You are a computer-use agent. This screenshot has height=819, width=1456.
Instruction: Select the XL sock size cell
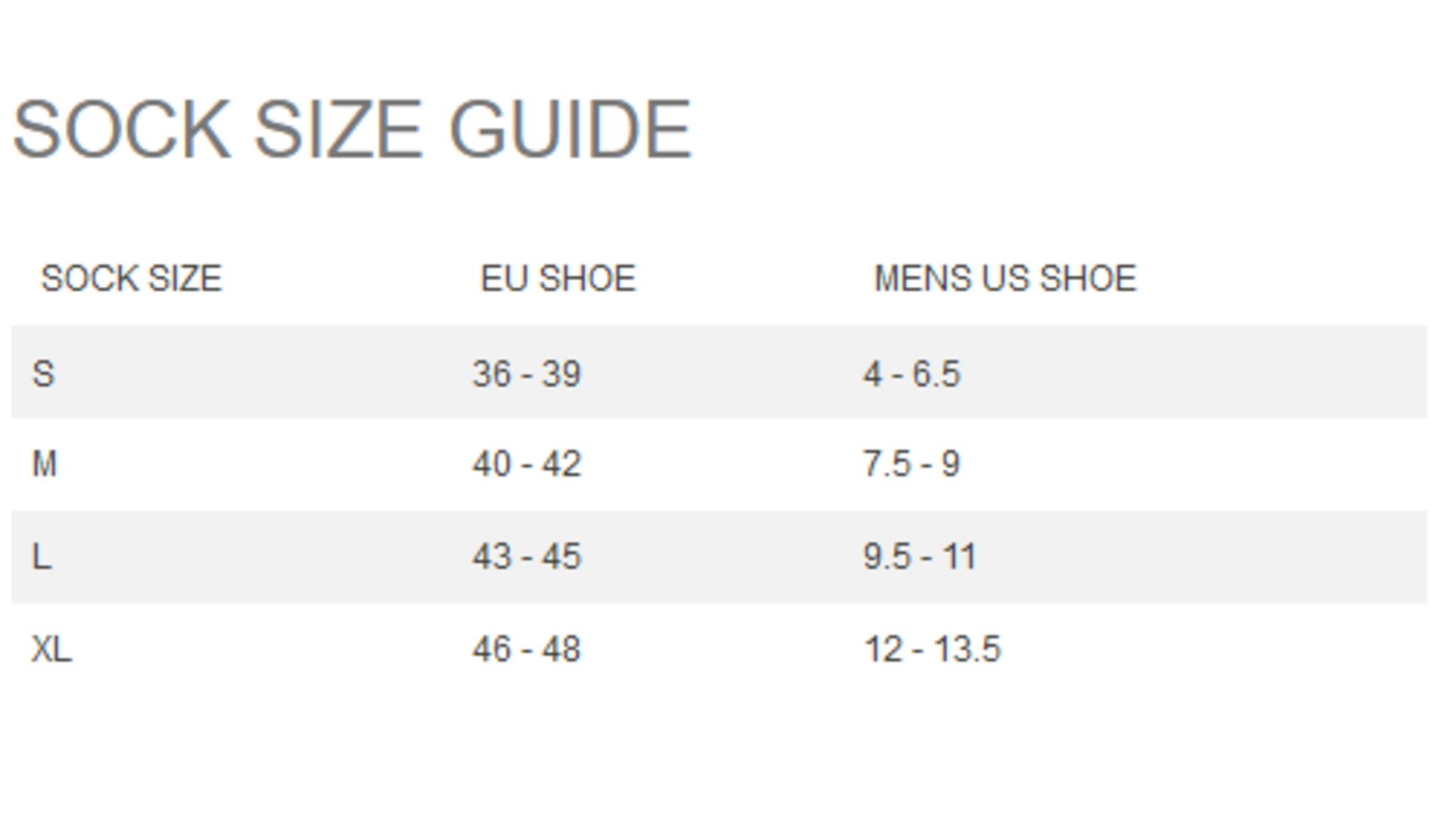coord(52,649)
